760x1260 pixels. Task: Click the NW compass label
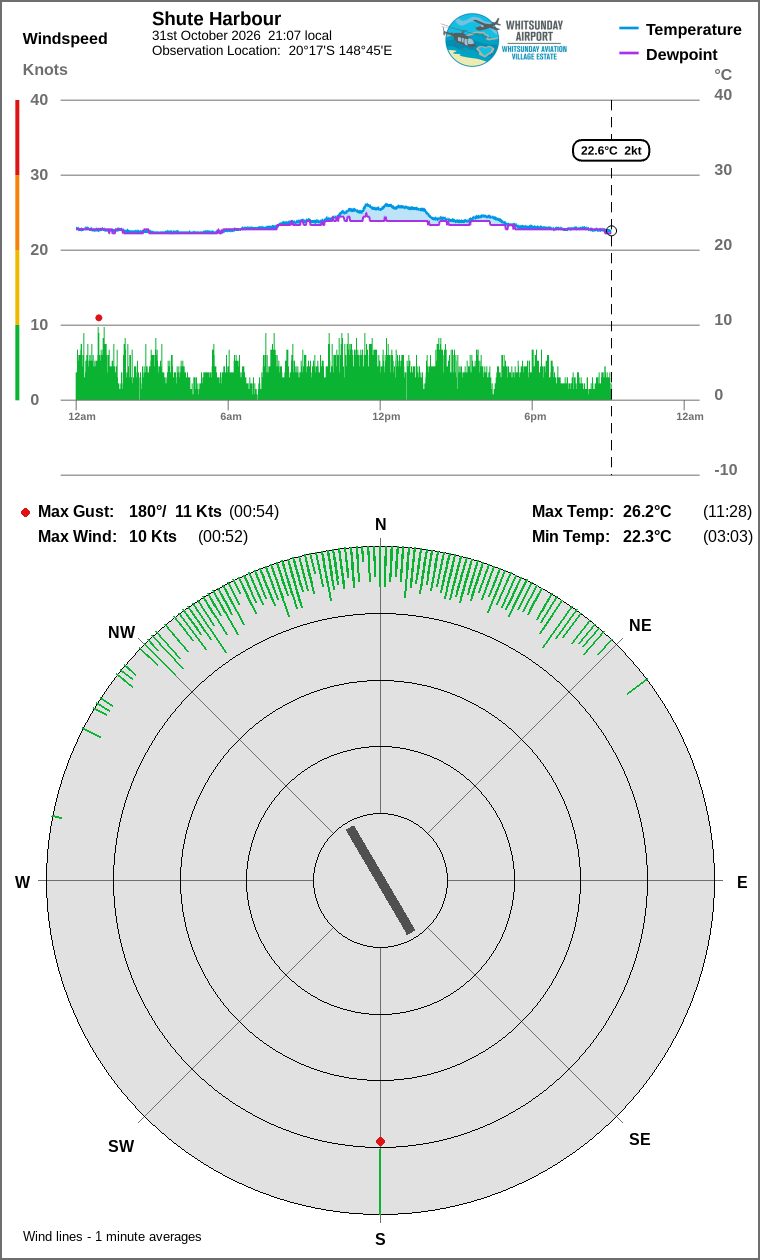[x=122, y=633]
